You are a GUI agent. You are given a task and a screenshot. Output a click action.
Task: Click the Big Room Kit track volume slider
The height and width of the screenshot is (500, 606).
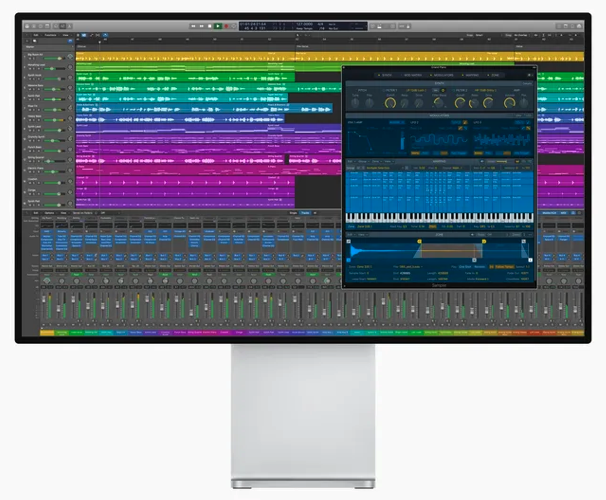[x=54, y=58]
